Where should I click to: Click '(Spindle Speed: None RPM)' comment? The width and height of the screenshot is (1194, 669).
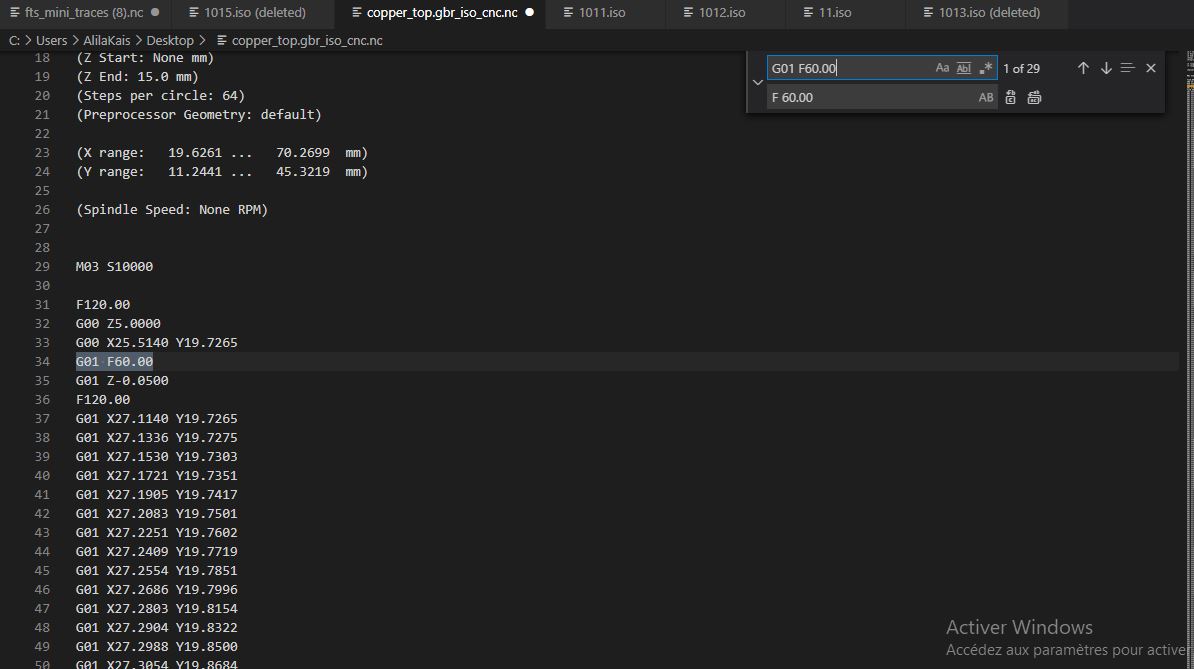(x=172, y=209)
